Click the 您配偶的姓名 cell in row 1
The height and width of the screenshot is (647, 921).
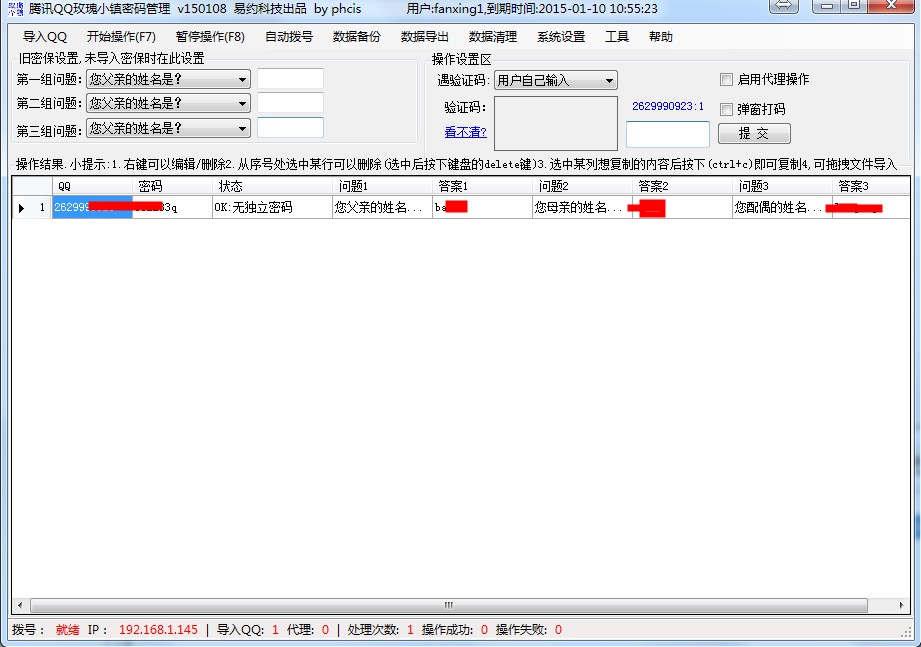tap(782, 207)
